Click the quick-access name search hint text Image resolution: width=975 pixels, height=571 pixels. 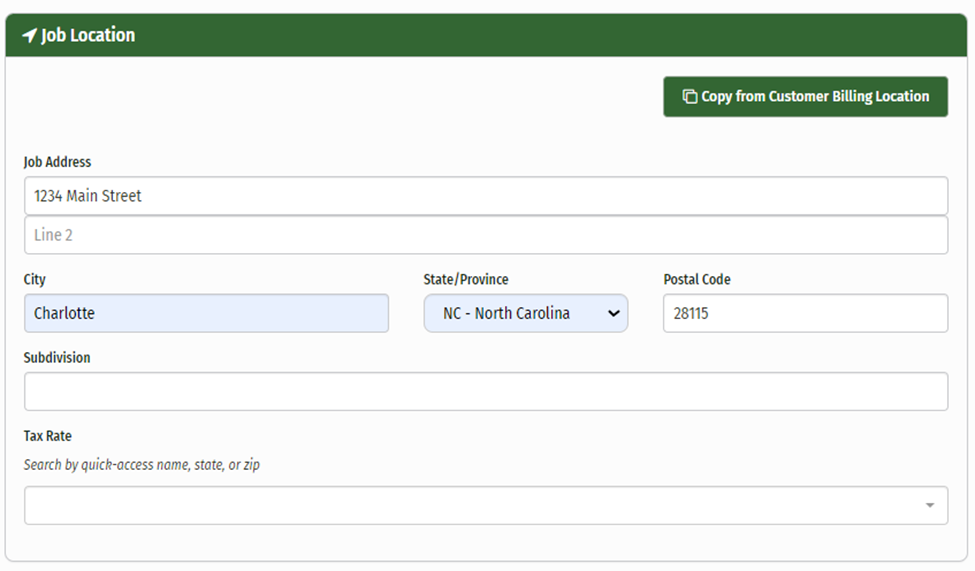[x=141, y=465]
